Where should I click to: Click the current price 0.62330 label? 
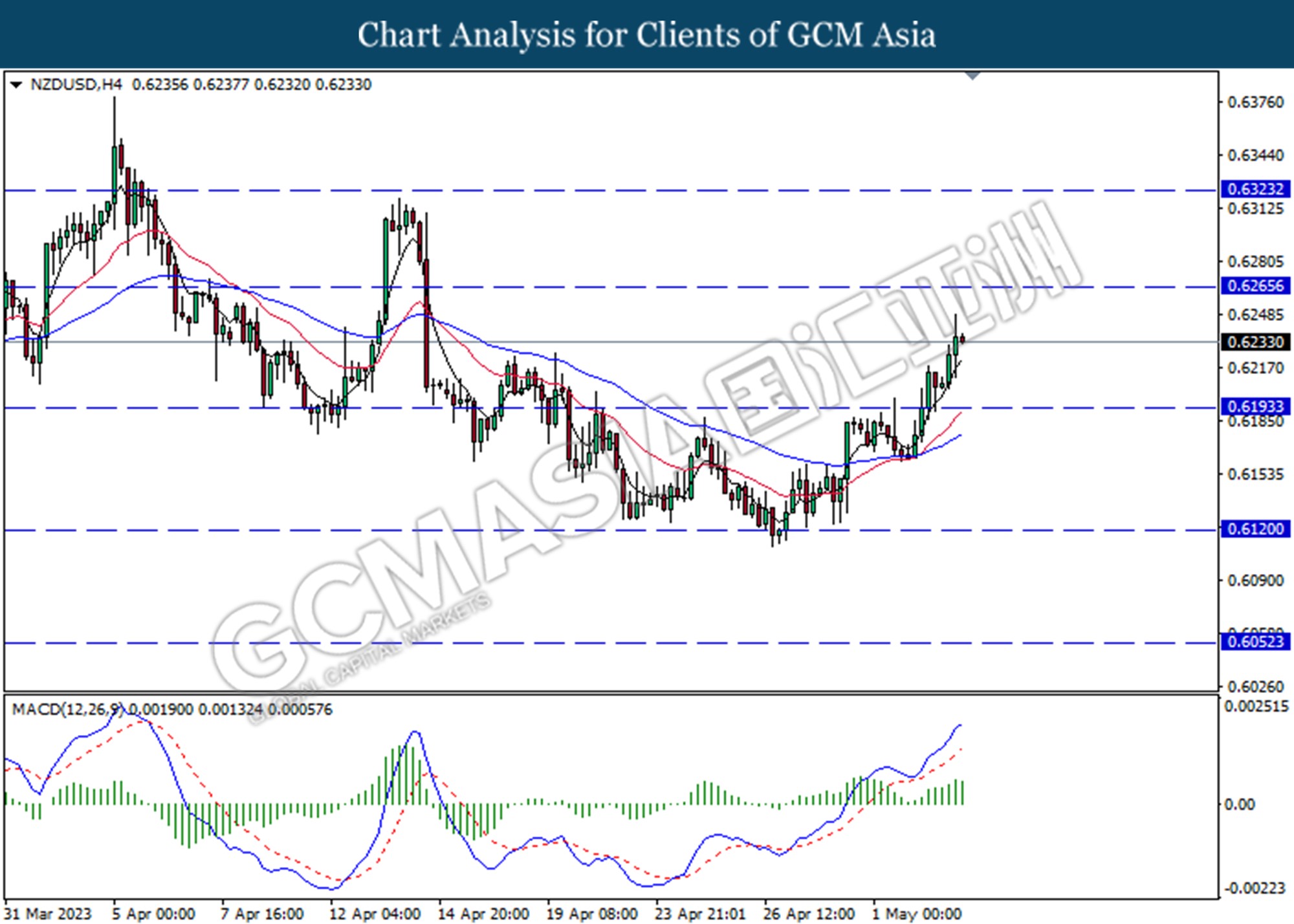pos(1255,342)
